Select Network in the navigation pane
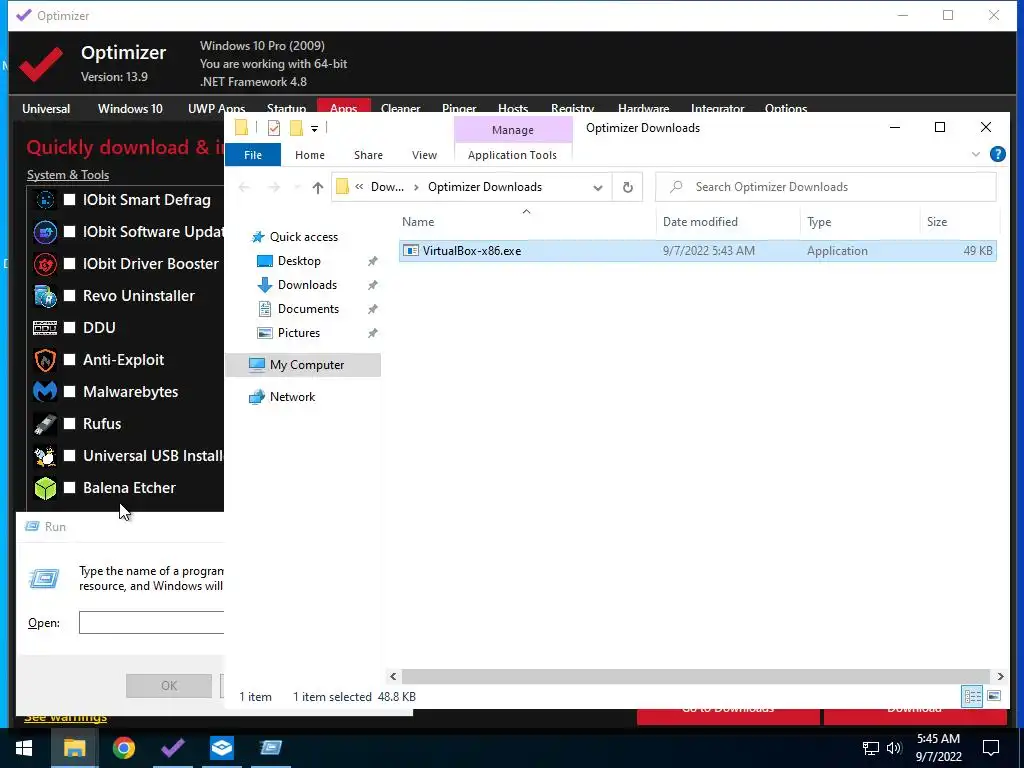Viewport: 1024px width, 768px height. (x=292, y=397)
